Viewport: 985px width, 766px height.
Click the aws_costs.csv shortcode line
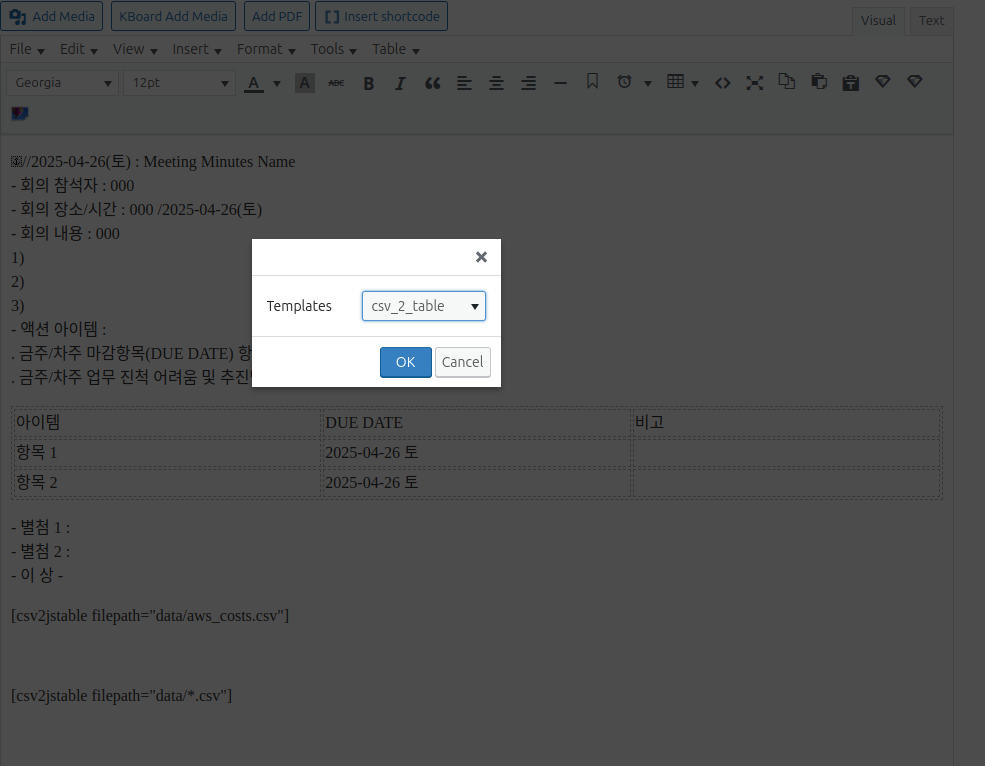tap(150, 616)
